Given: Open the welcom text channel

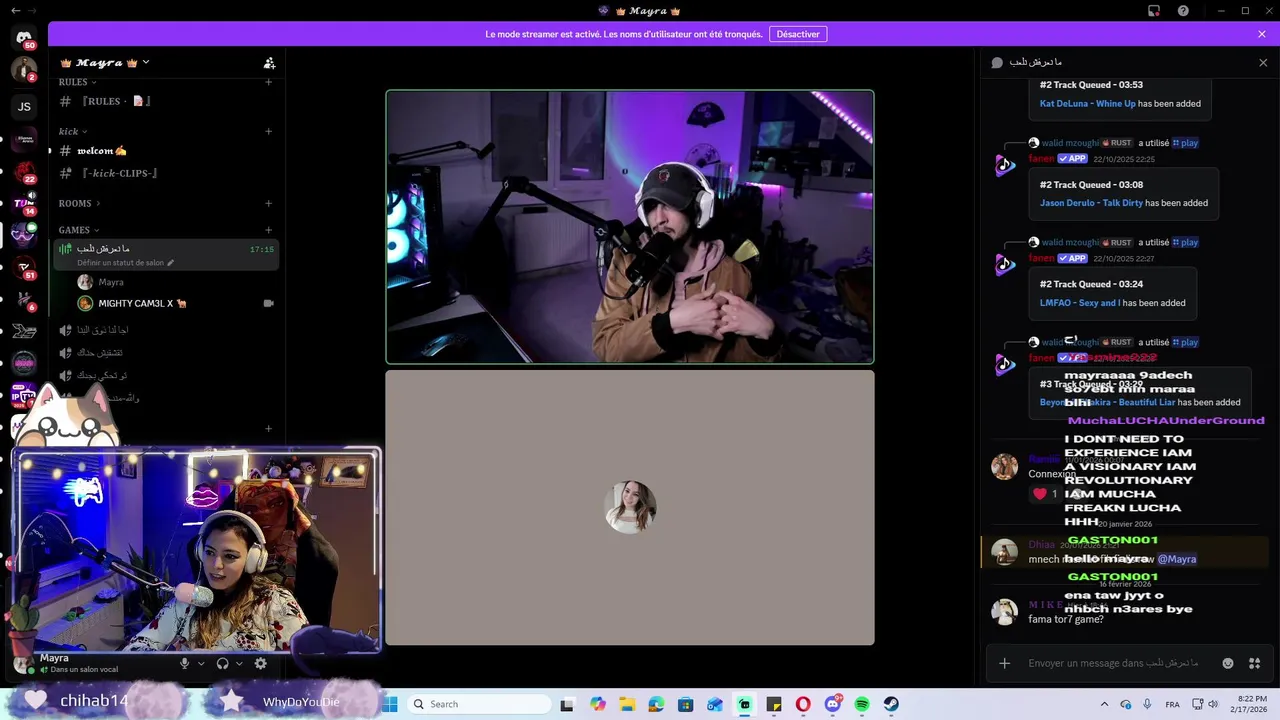Looking at the screenshot, I should 166,151.
